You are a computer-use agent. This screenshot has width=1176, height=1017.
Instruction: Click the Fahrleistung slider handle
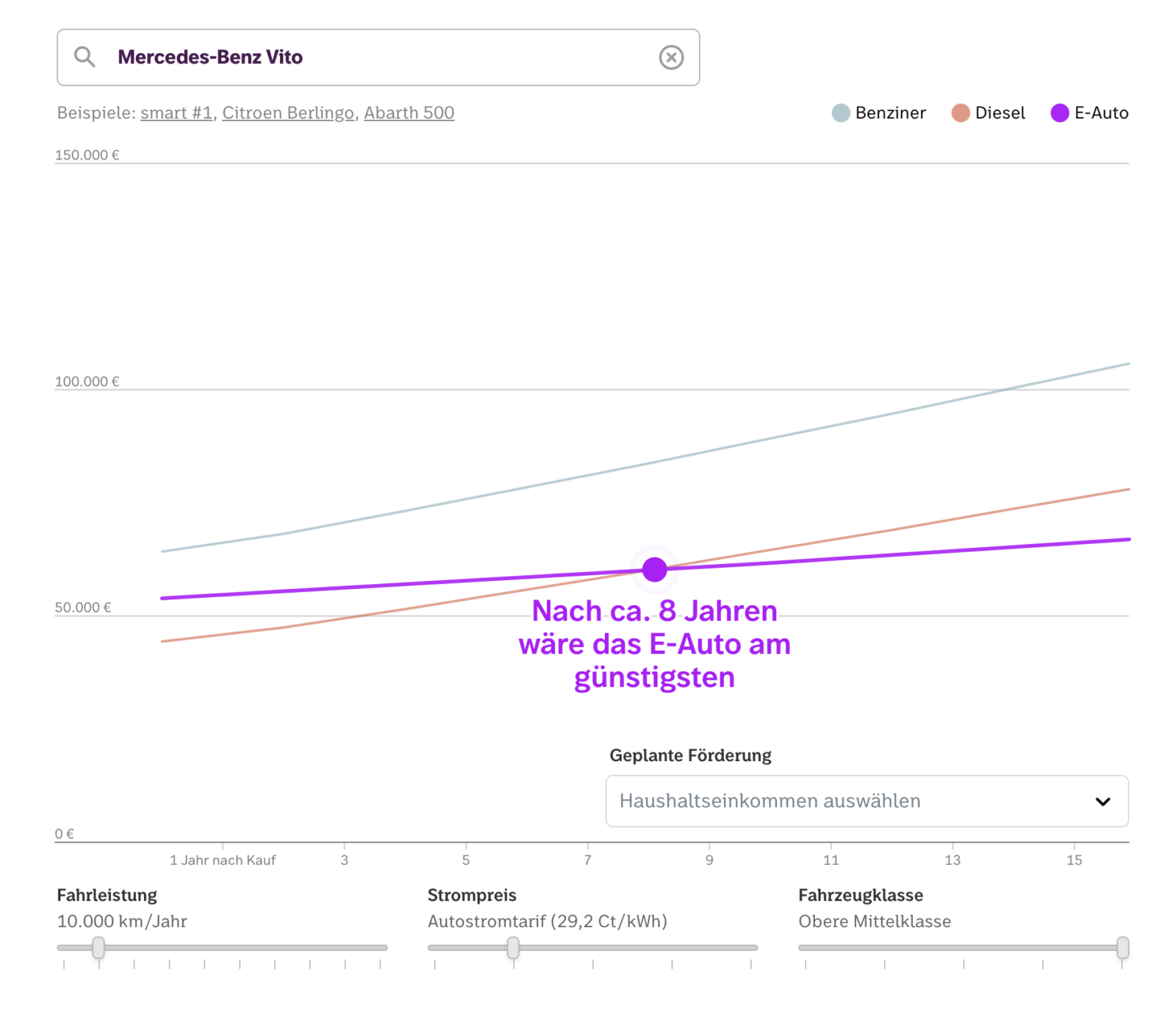point(98,948)
